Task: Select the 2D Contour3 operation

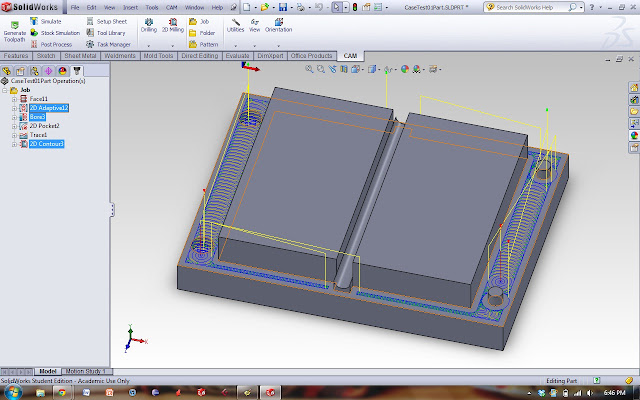Action: tap(46, 144)
